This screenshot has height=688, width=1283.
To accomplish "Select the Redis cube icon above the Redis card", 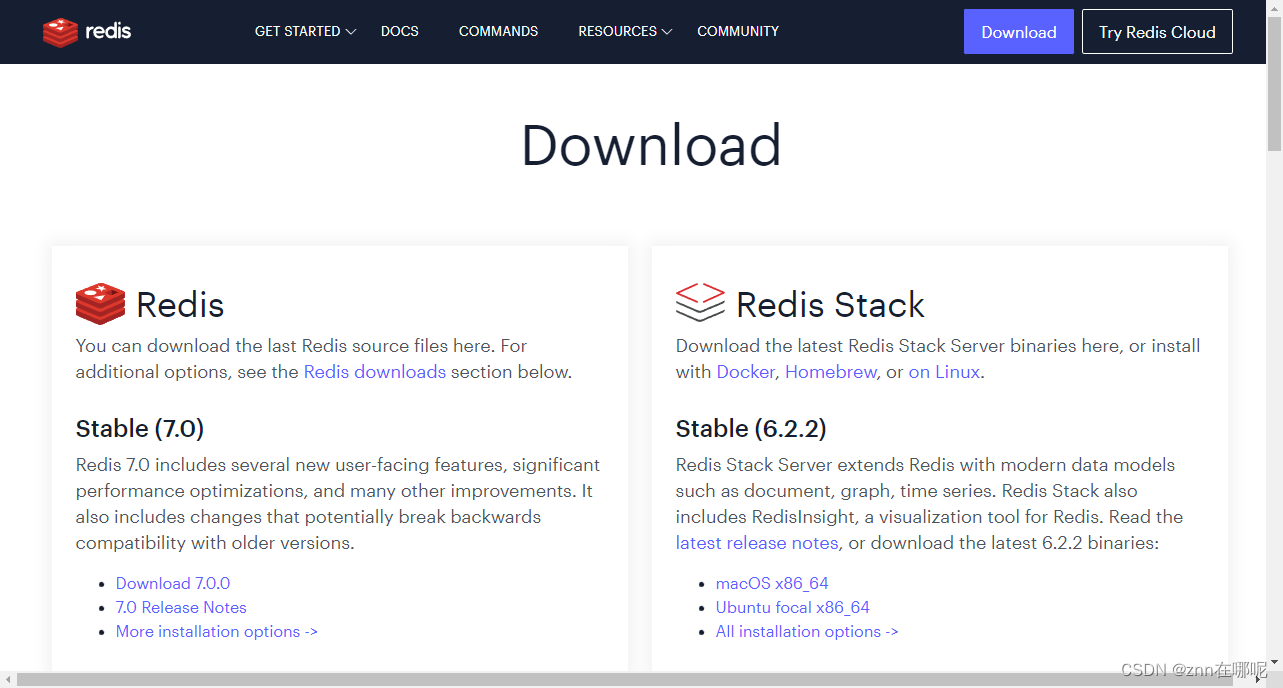I will pyautogui.click(x=100, y=304).
